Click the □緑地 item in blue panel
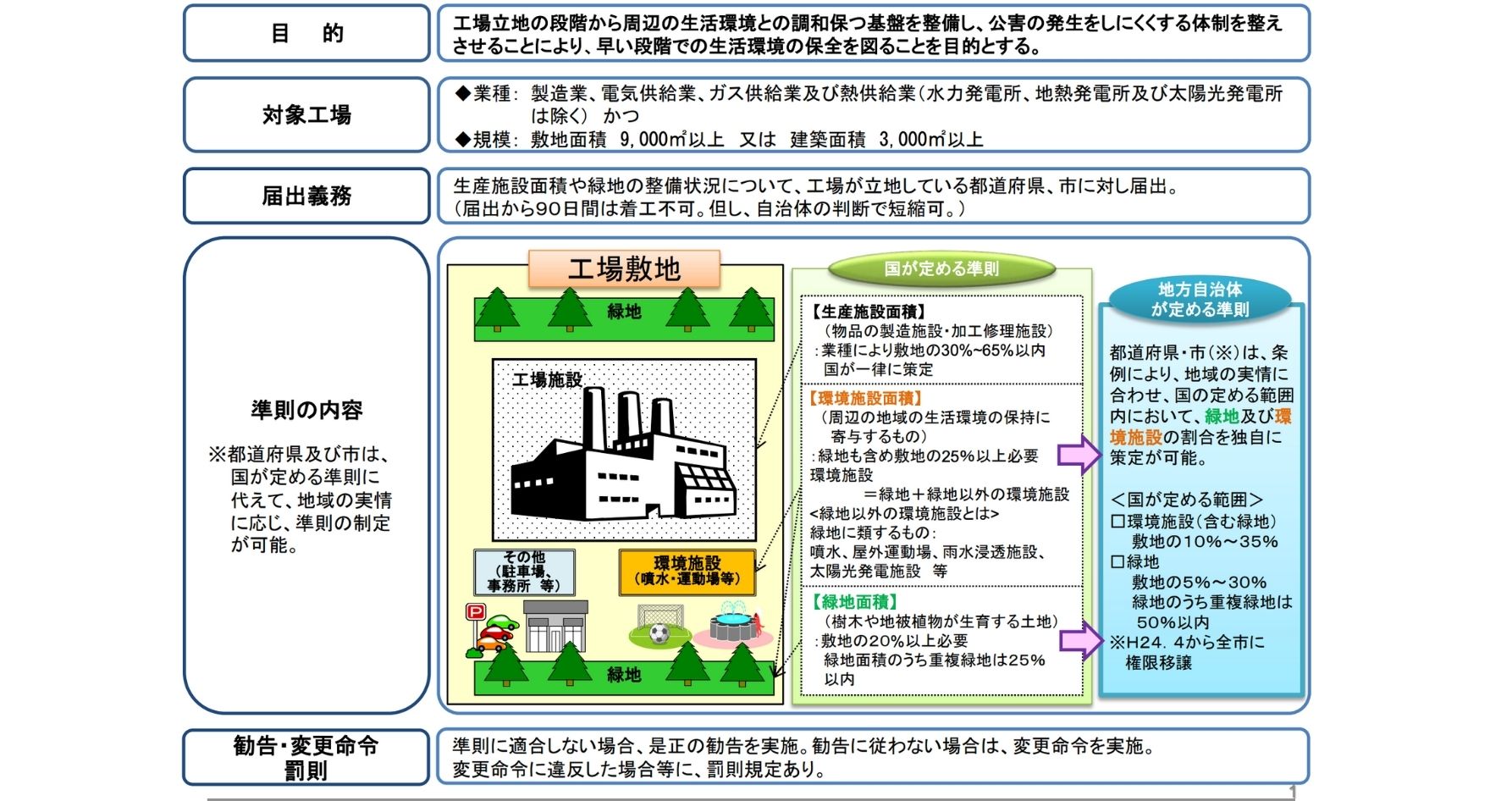 (1134, 561)
